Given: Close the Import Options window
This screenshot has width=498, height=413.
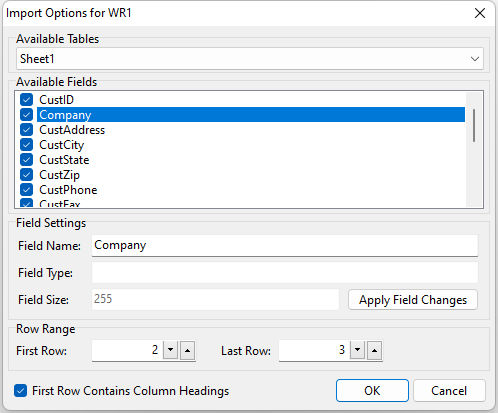Looking at the screenshot, I should click(480, 13).
